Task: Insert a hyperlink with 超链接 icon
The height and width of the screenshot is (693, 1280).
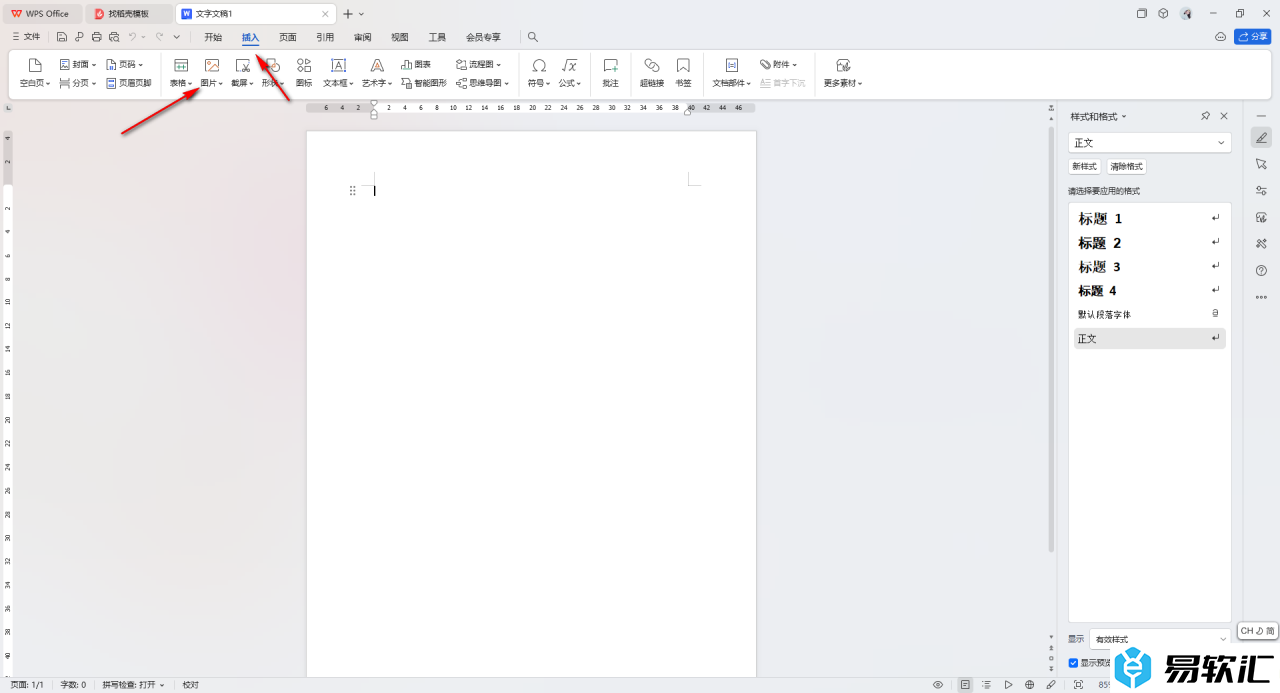Action: coord(651,72)
